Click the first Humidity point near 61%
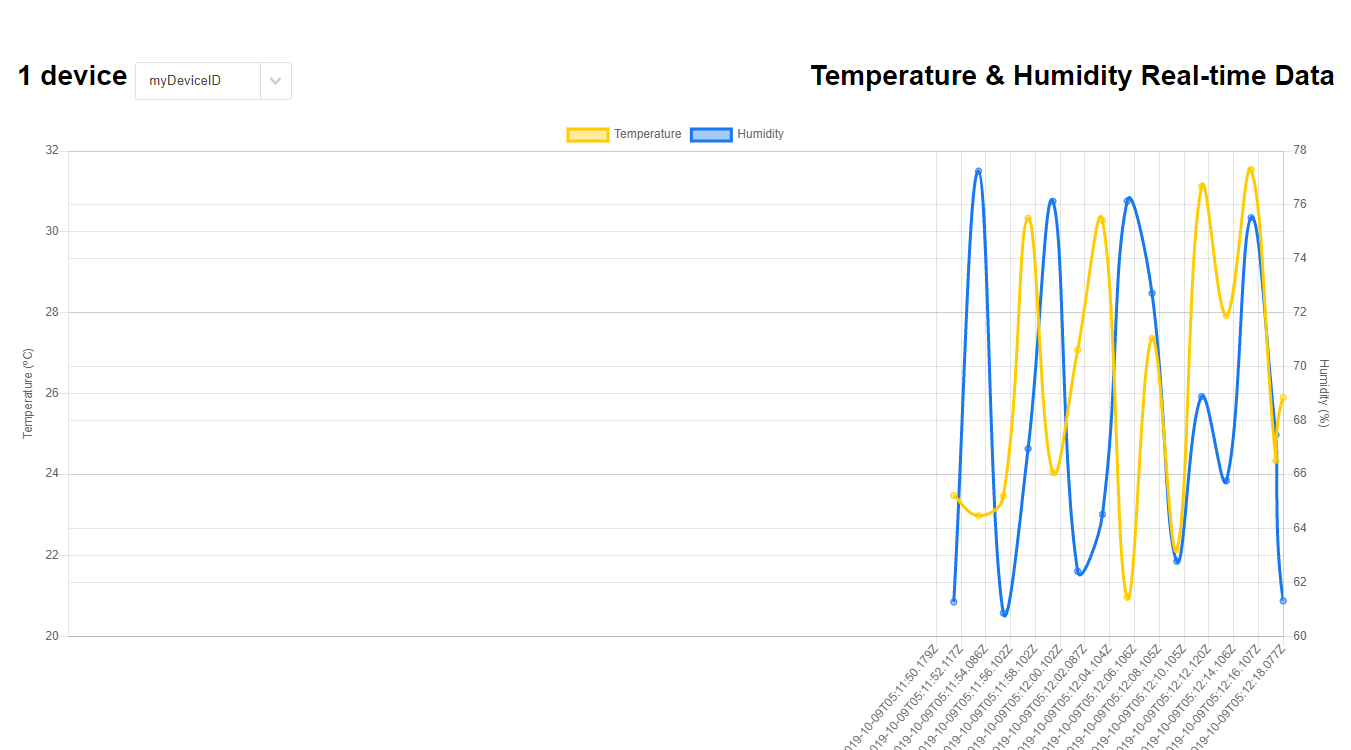The width and height of the screenshot is (1351, 750). 954,601
